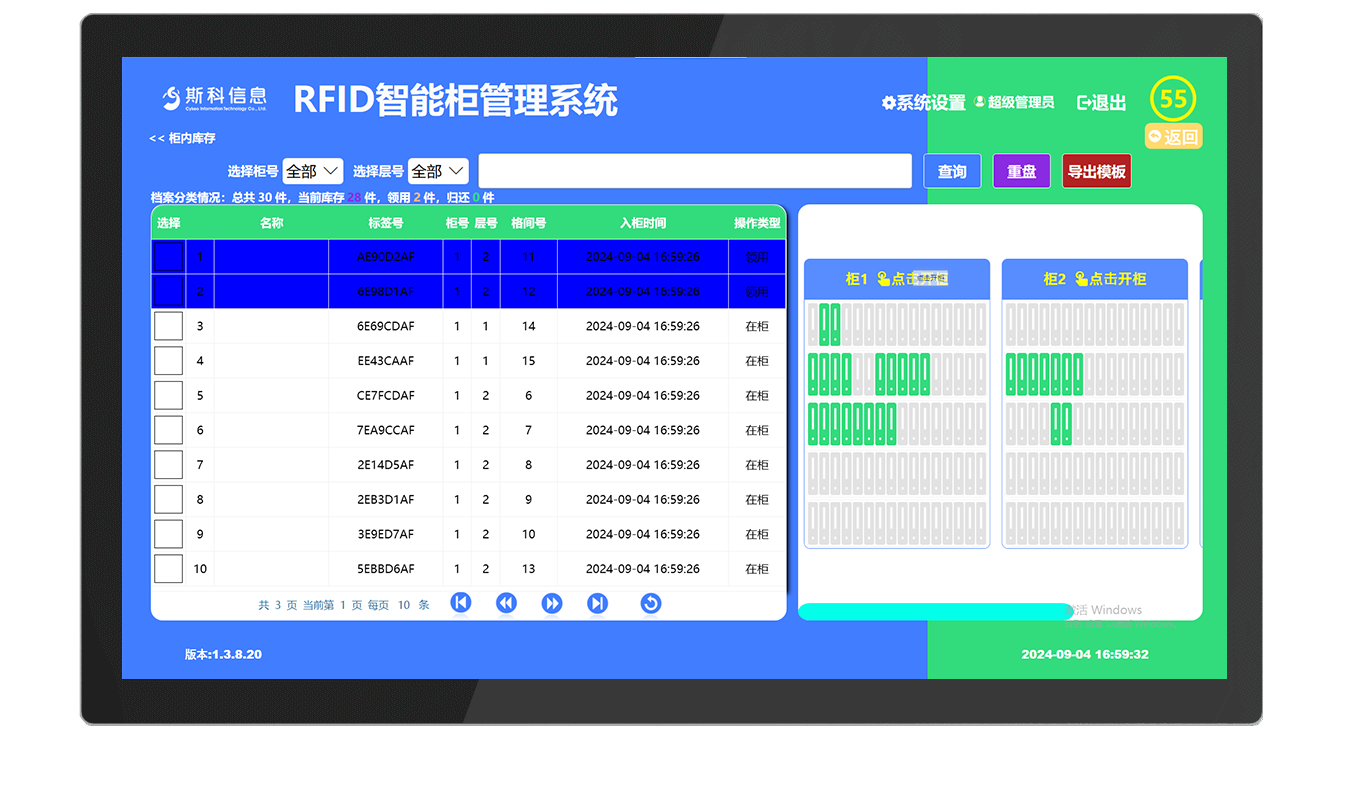
Task: Refresh the list with circular reload icon
Action: [x=651, y=603]
